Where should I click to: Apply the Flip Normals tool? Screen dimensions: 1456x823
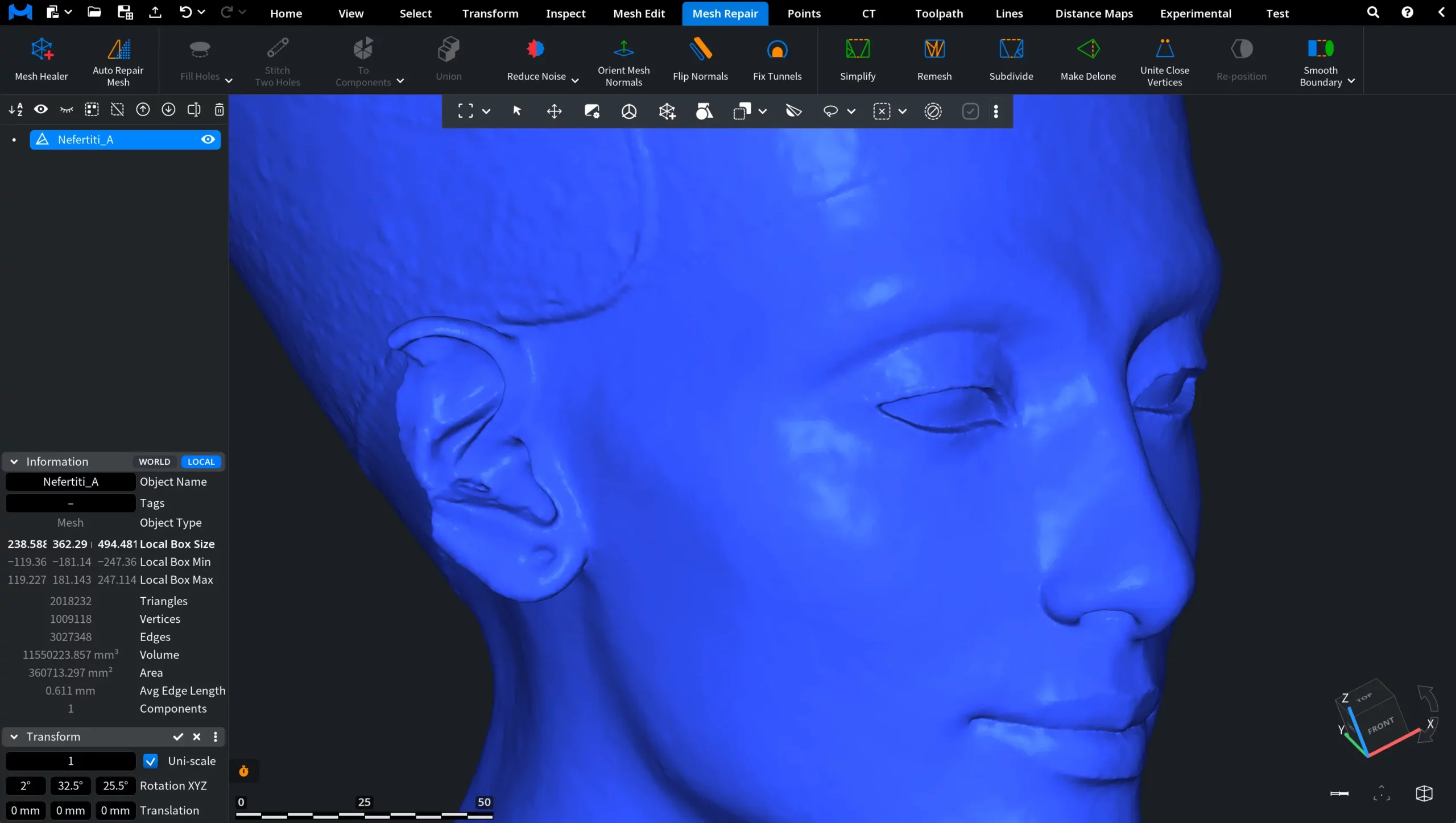700,60
